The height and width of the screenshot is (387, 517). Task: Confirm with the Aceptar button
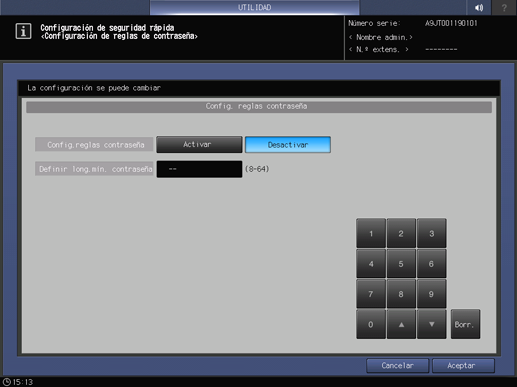click(x=463, y=366)
